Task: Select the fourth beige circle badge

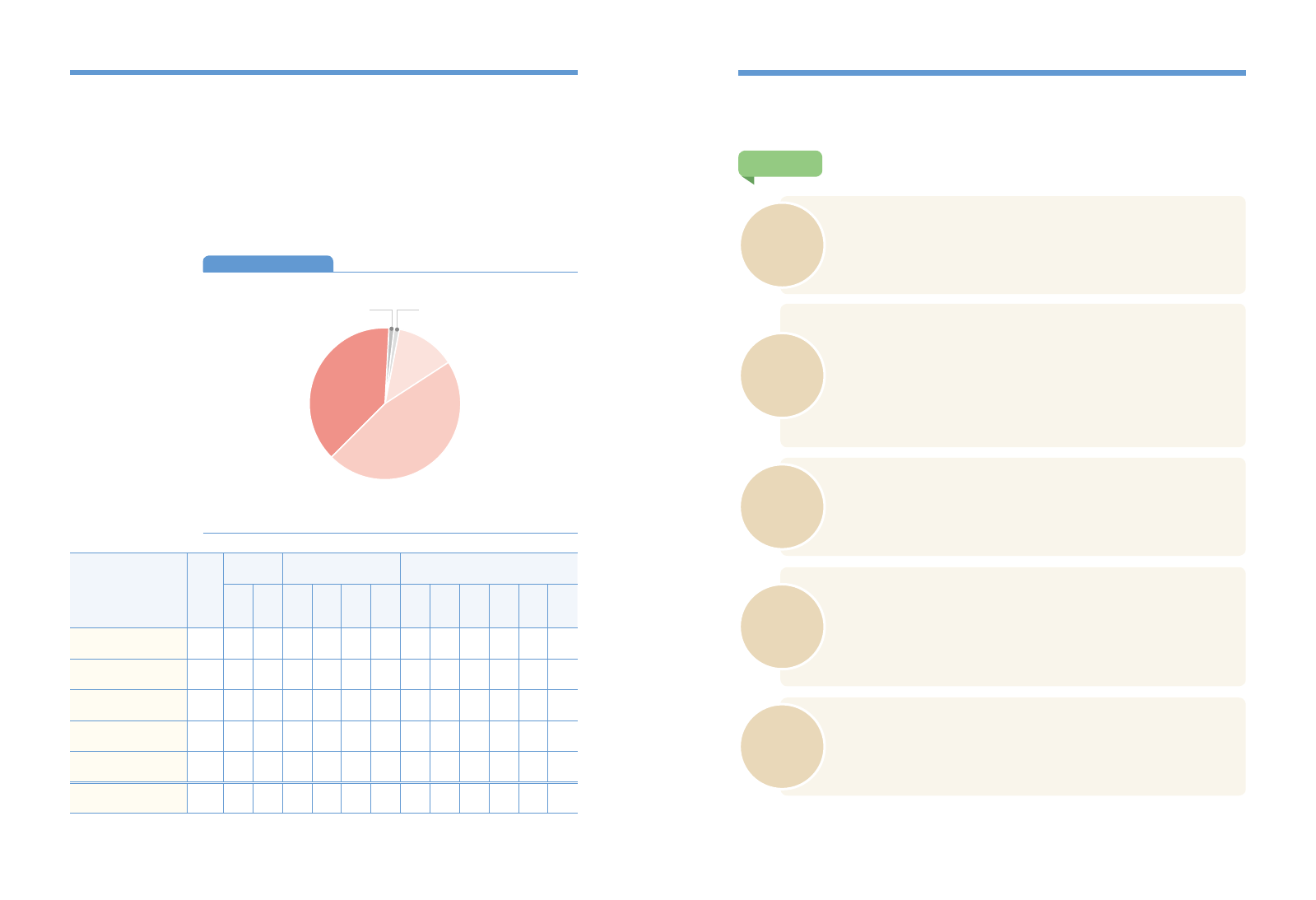Action: 782,627
